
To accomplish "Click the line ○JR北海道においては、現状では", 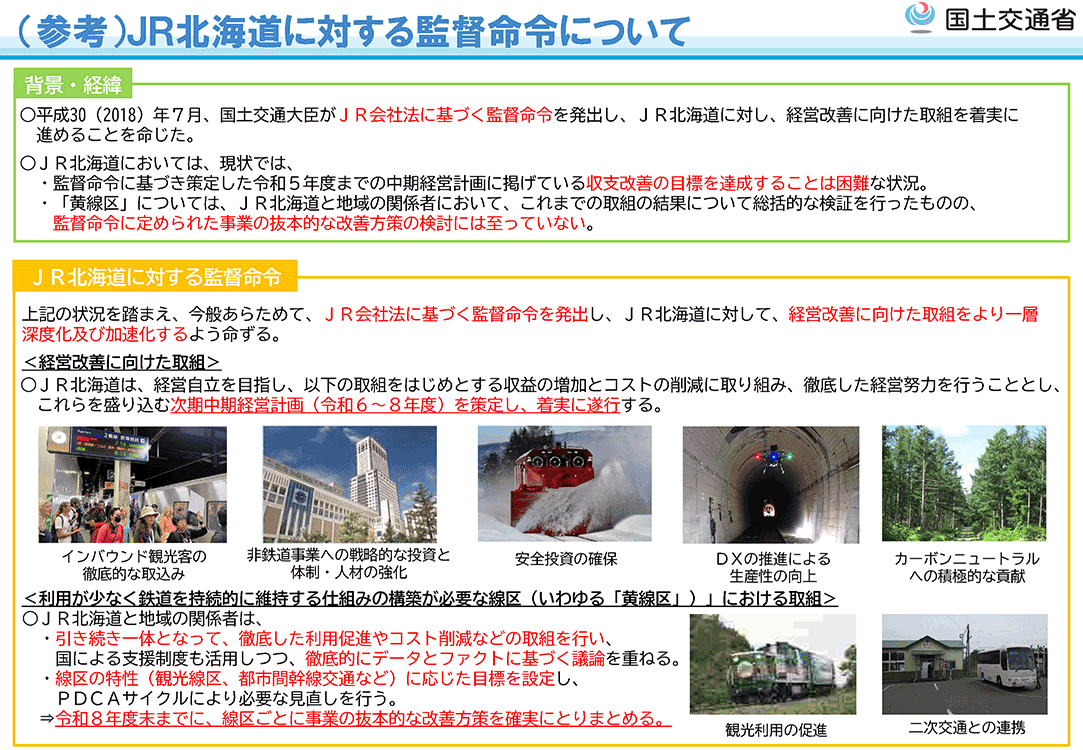I will (x=157, y=163).
